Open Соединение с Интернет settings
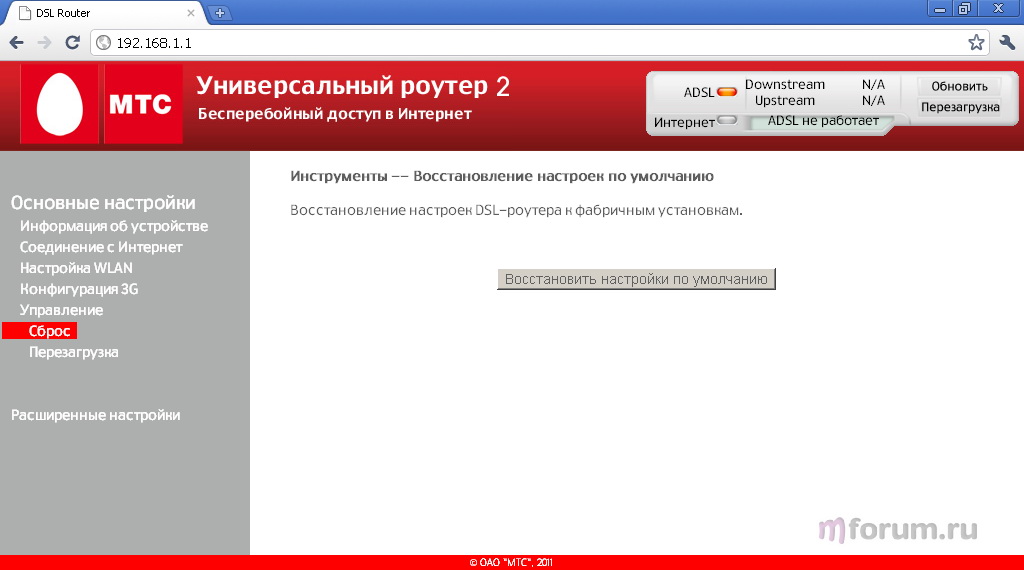The height and width of the screenshot is (570, 1024). tap(101, 247)
